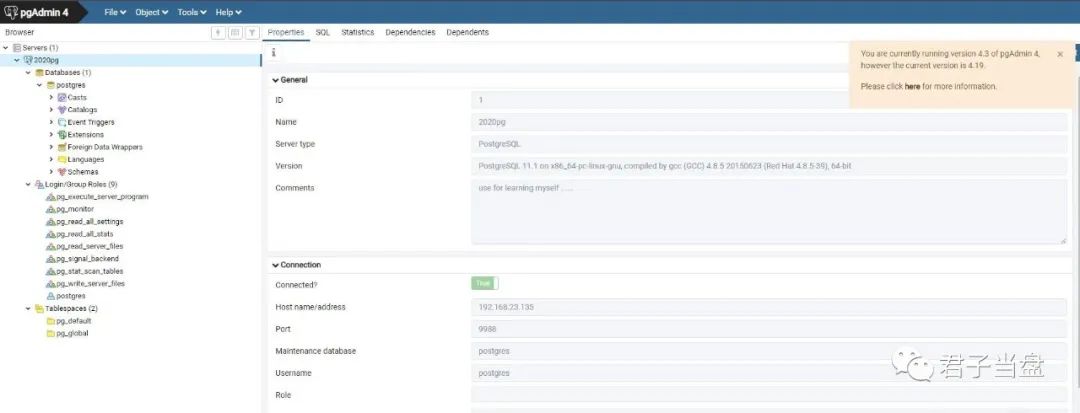This screenshot has height=413, width=1080.
Task: Switch to the Dependents tab
Action: coord(468,32)
